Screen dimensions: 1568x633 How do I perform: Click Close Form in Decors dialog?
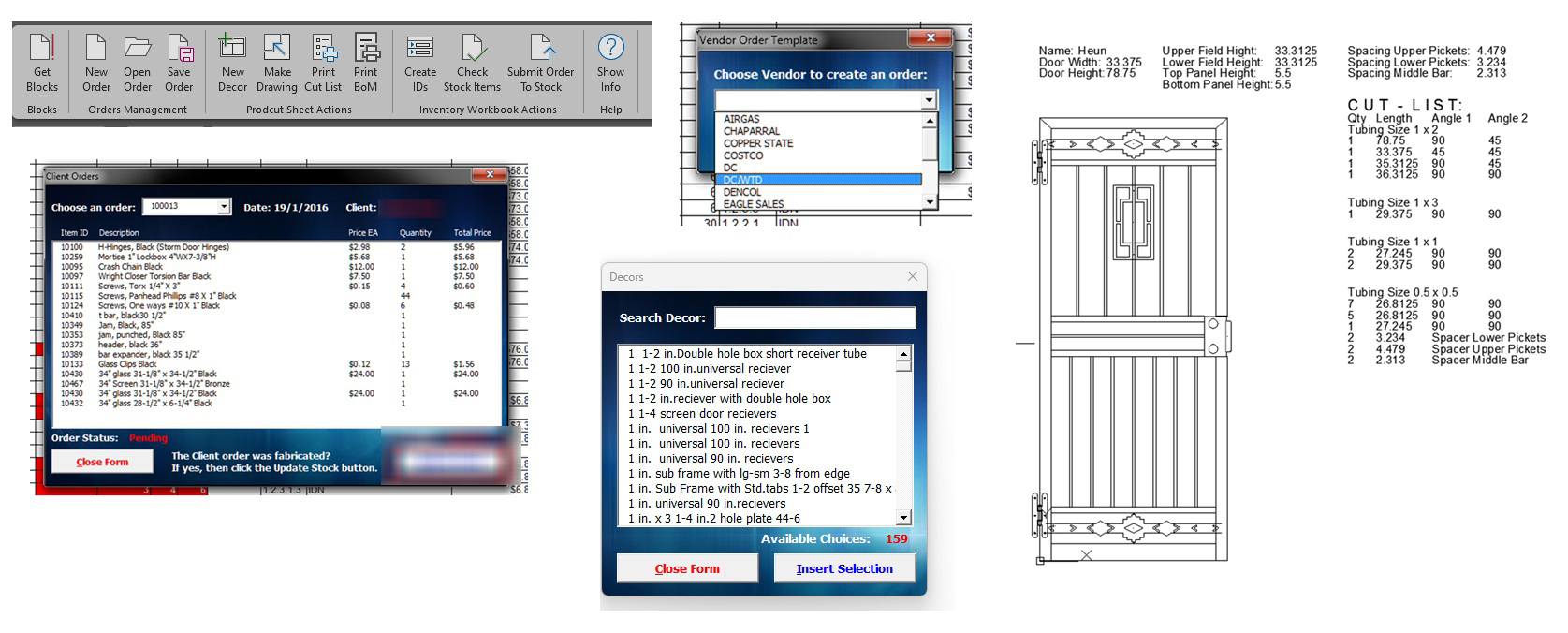[687, 568]
